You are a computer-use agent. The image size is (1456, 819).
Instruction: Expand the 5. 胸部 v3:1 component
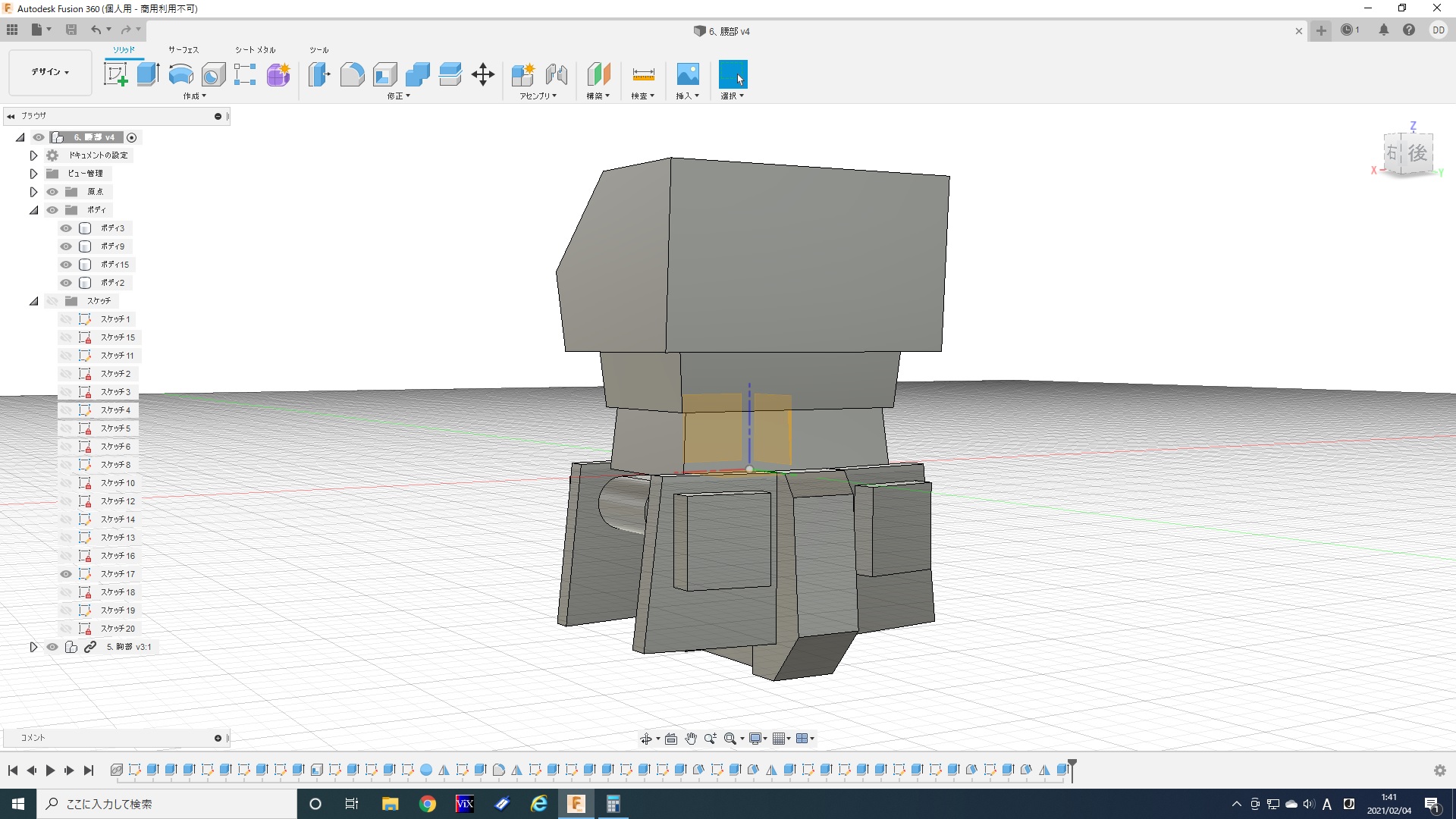point(33,647)
